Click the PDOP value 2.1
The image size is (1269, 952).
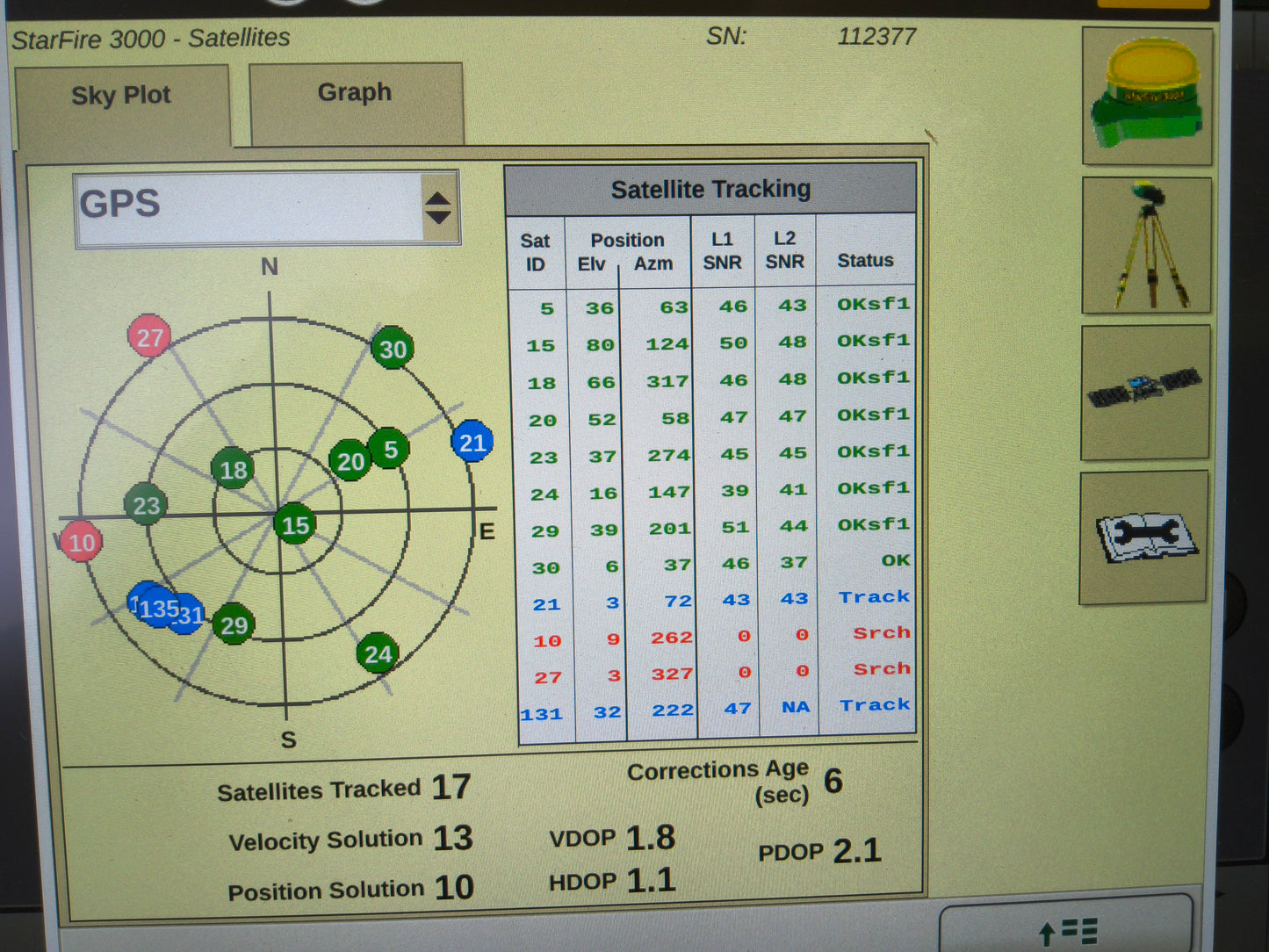click(857, 851)
